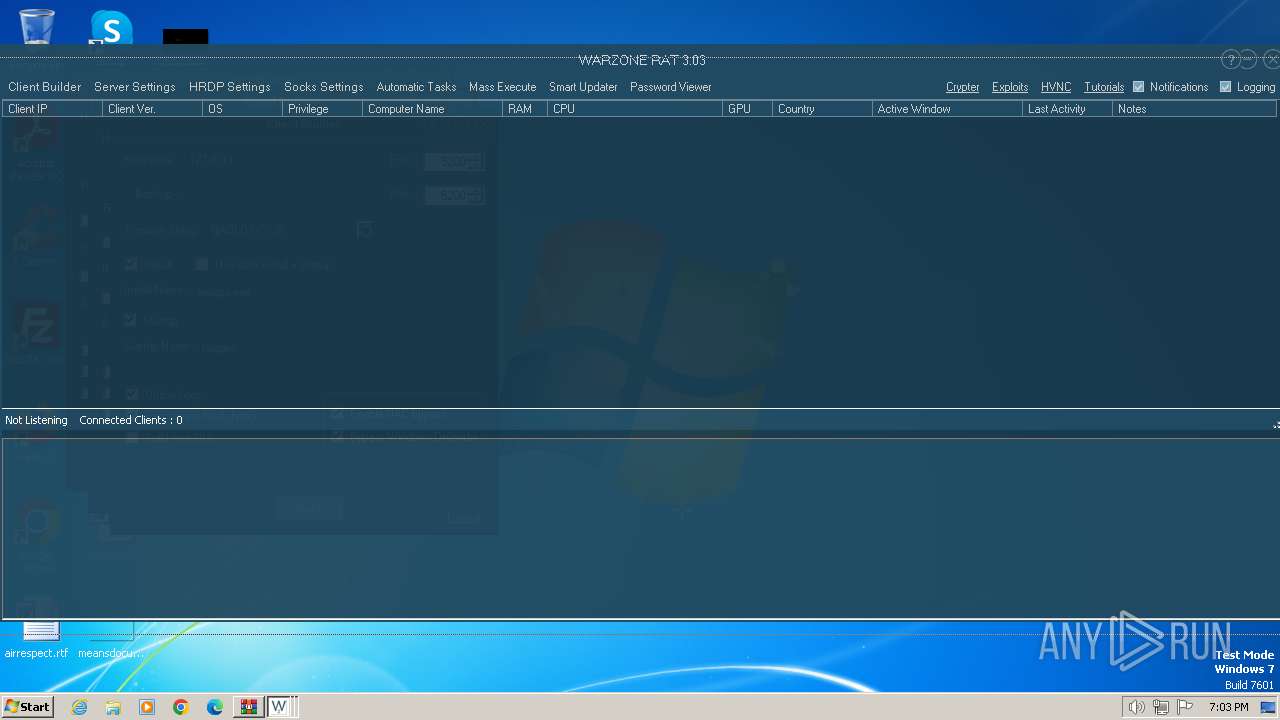Open Action Center flag in tray

[1185, 707]
